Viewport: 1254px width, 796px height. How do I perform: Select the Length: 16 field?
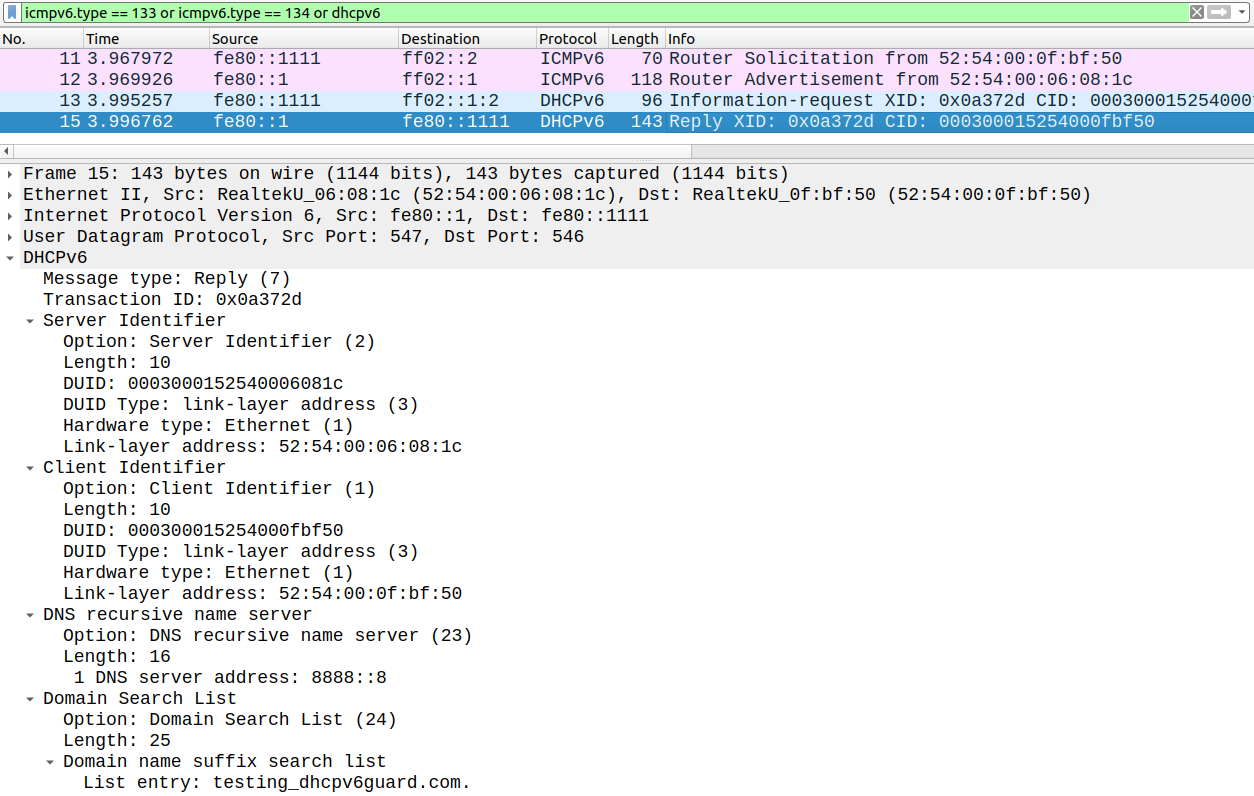click(117, 657)
